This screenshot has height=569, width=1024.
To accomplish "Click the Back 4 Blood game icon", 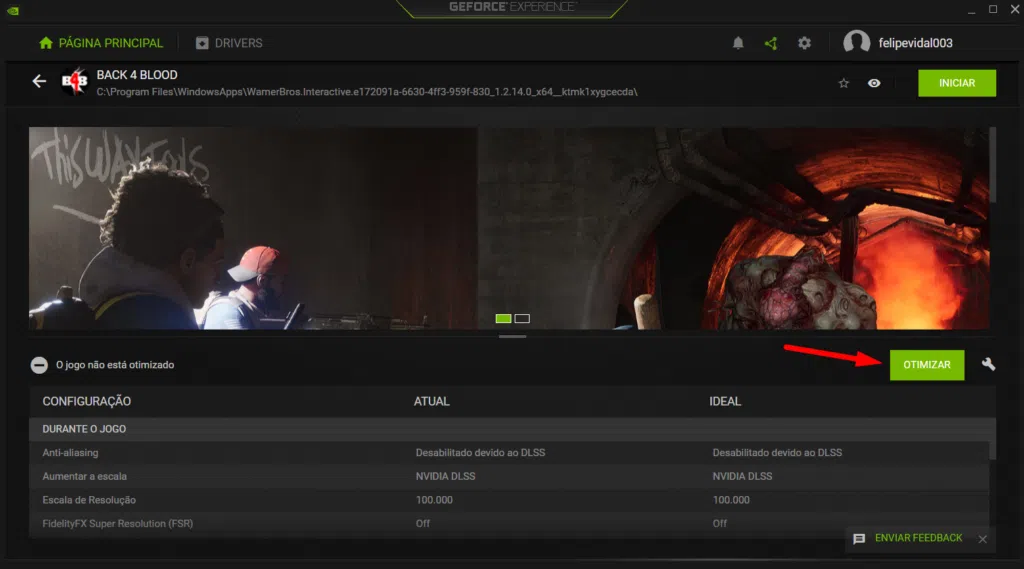I will pyautogui.click(x=75, y=82).
